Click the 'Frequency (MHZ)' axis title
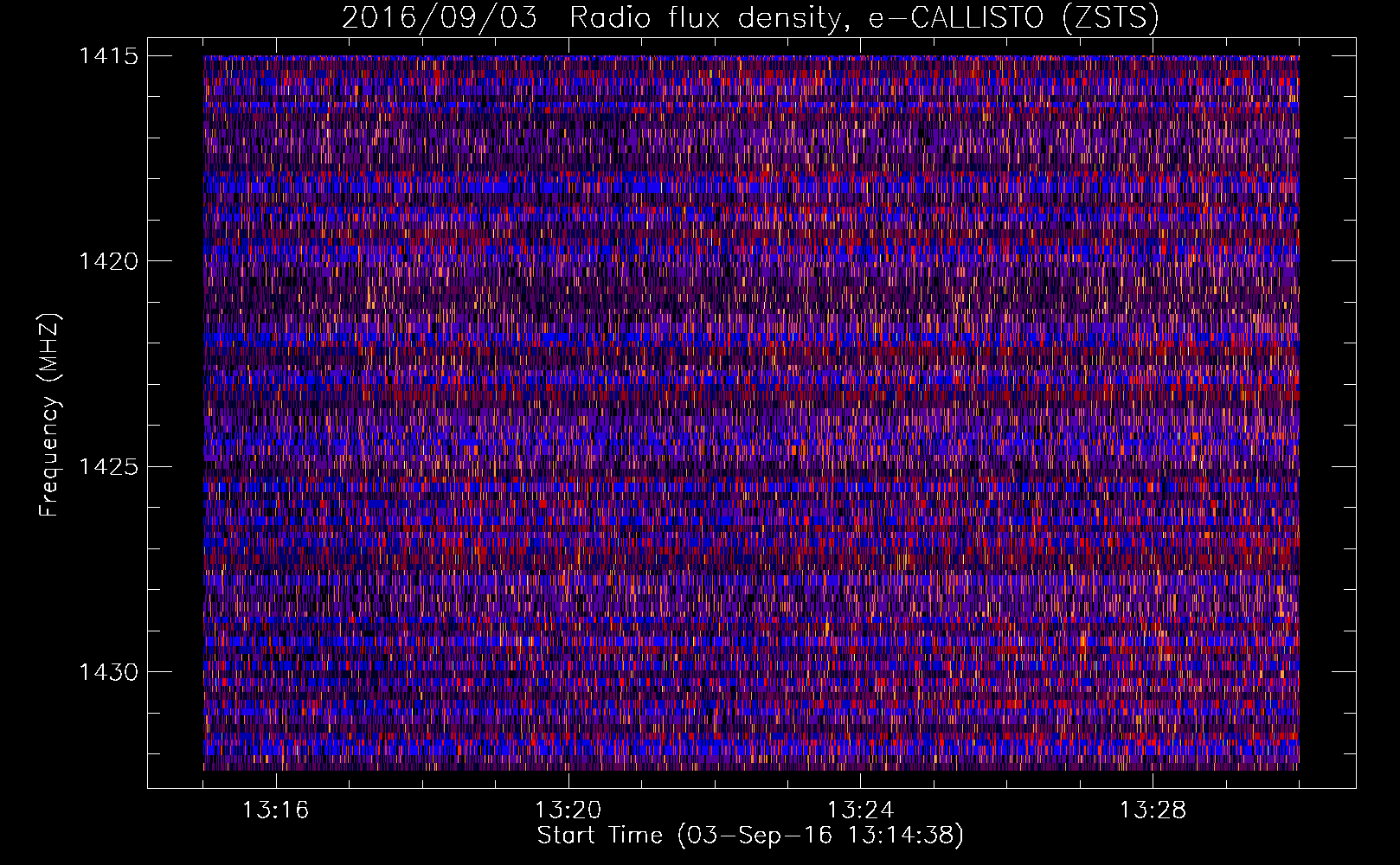1400x865 pixels. click(x=50, y=415)
